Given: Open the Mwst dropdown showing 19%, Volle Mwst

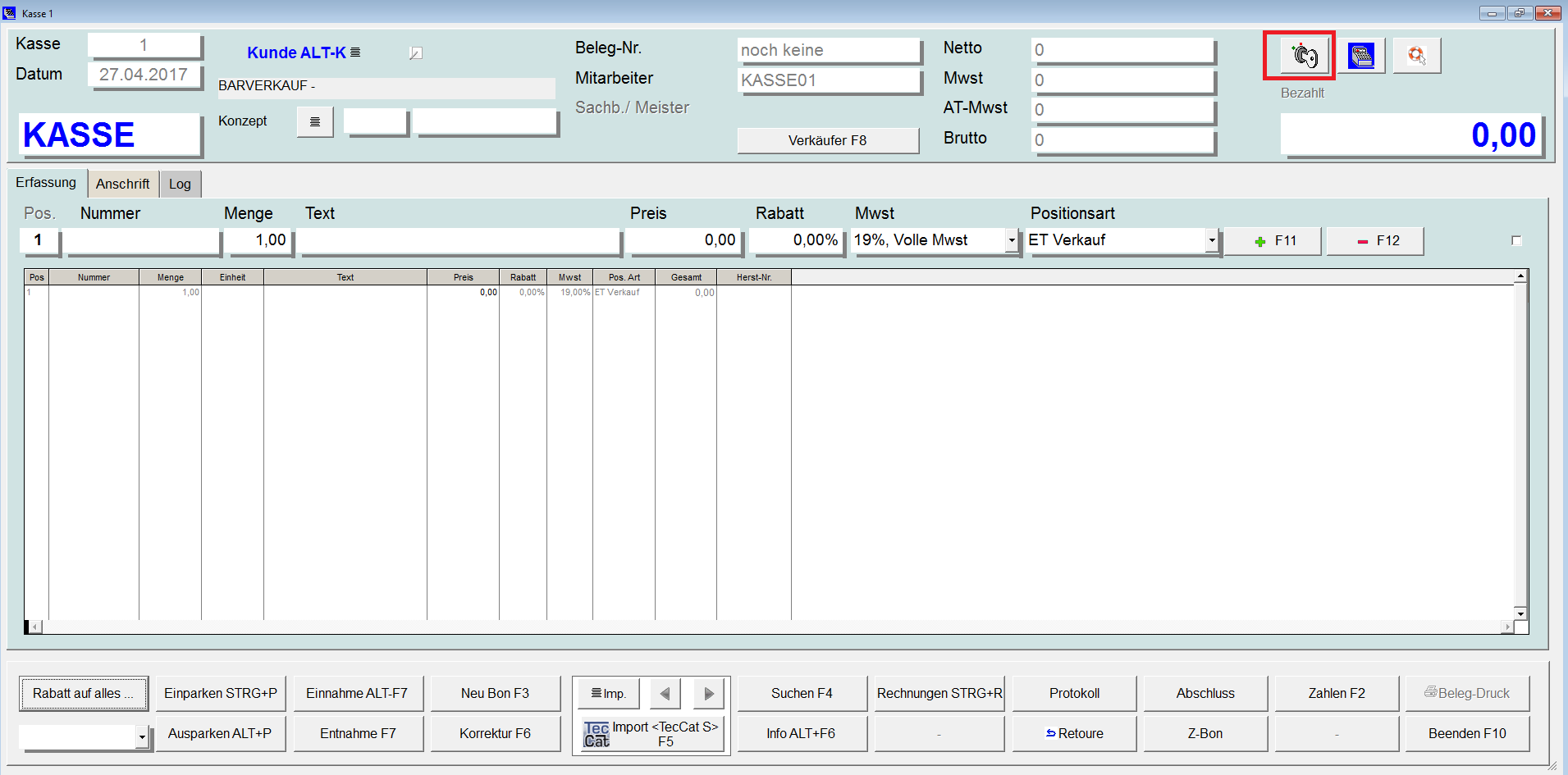Looking at the screenshot, I should (1012, 240).
